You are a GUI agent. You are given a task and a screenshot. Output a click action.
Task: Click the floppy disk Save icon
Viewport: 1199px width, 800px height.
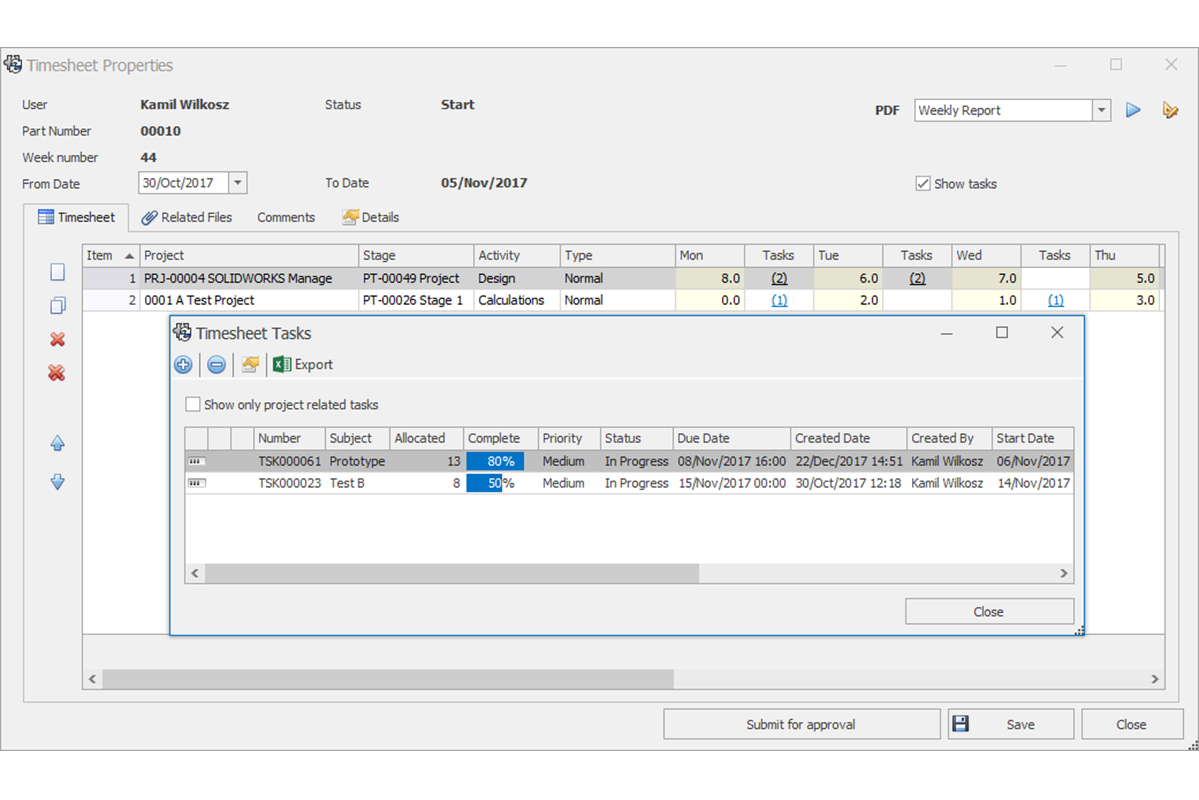(x=961, y=724)
